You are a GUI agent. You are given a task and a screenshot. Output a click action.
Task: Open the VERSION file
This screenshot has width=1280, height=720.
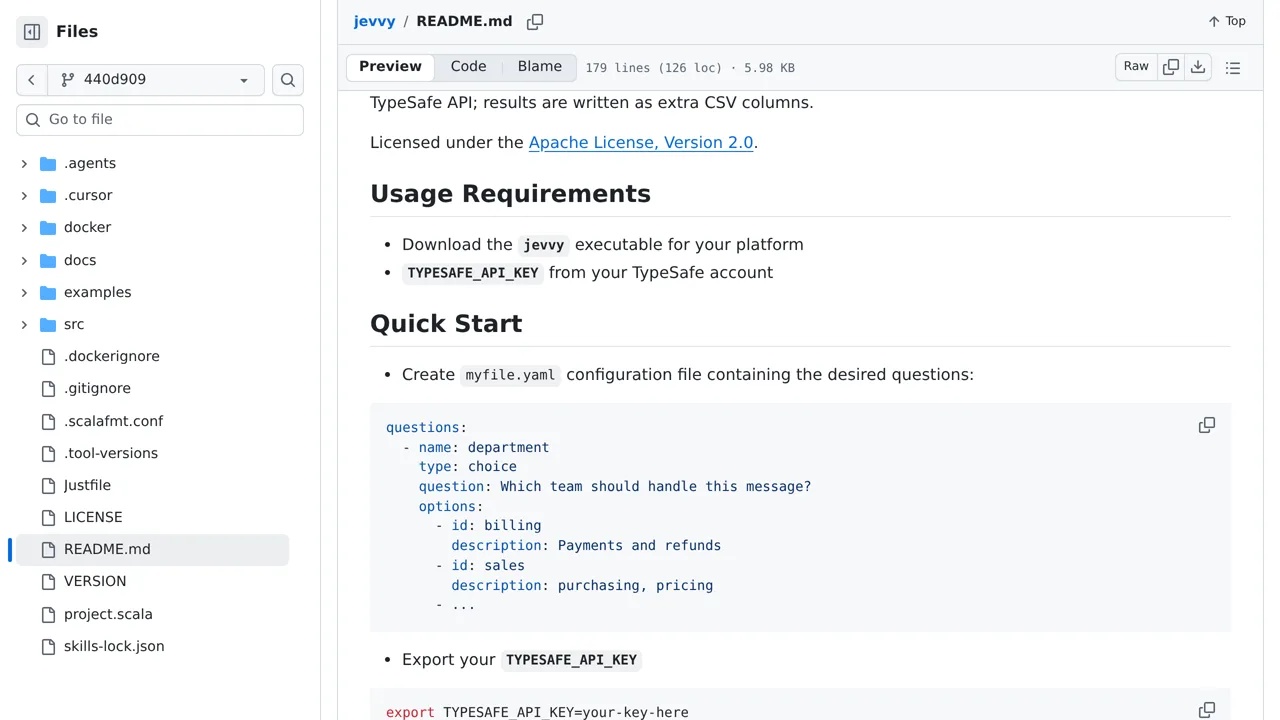coord(95,582)
